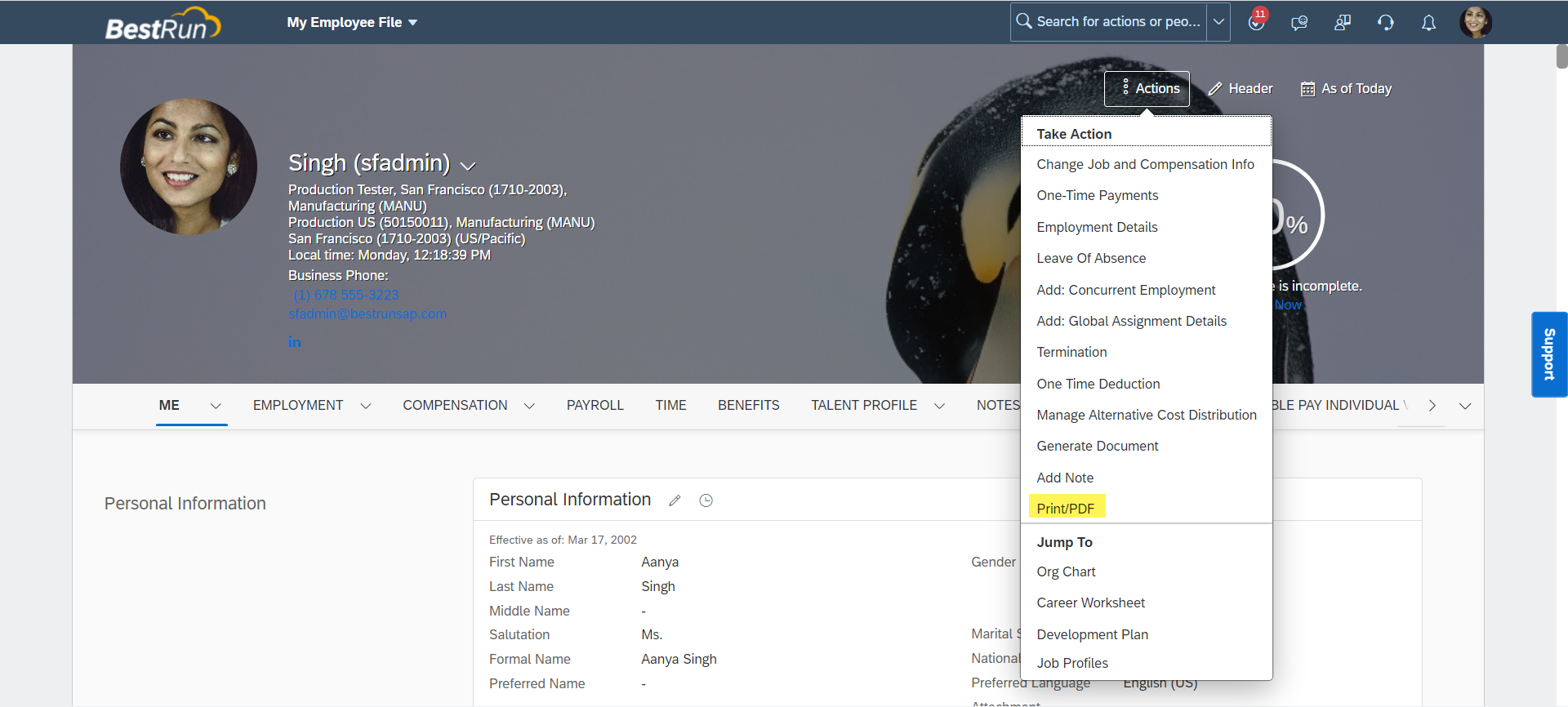The width and height of the screenshot is (1568, 707).
Task: Jump to Org Chart
Action: (x=1066, y=571)
